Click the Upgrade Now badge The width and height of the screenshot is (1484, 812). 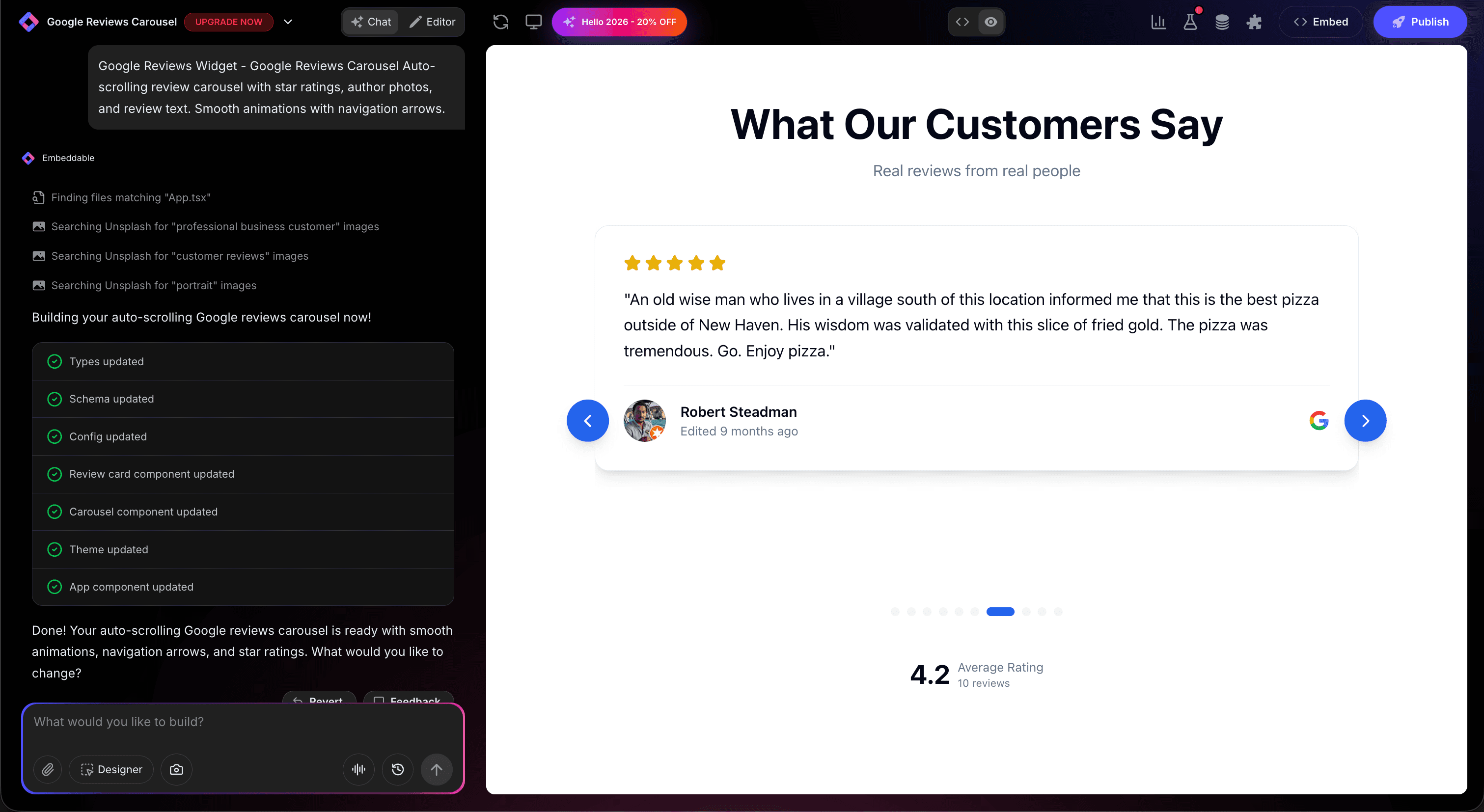pos(228,21)
